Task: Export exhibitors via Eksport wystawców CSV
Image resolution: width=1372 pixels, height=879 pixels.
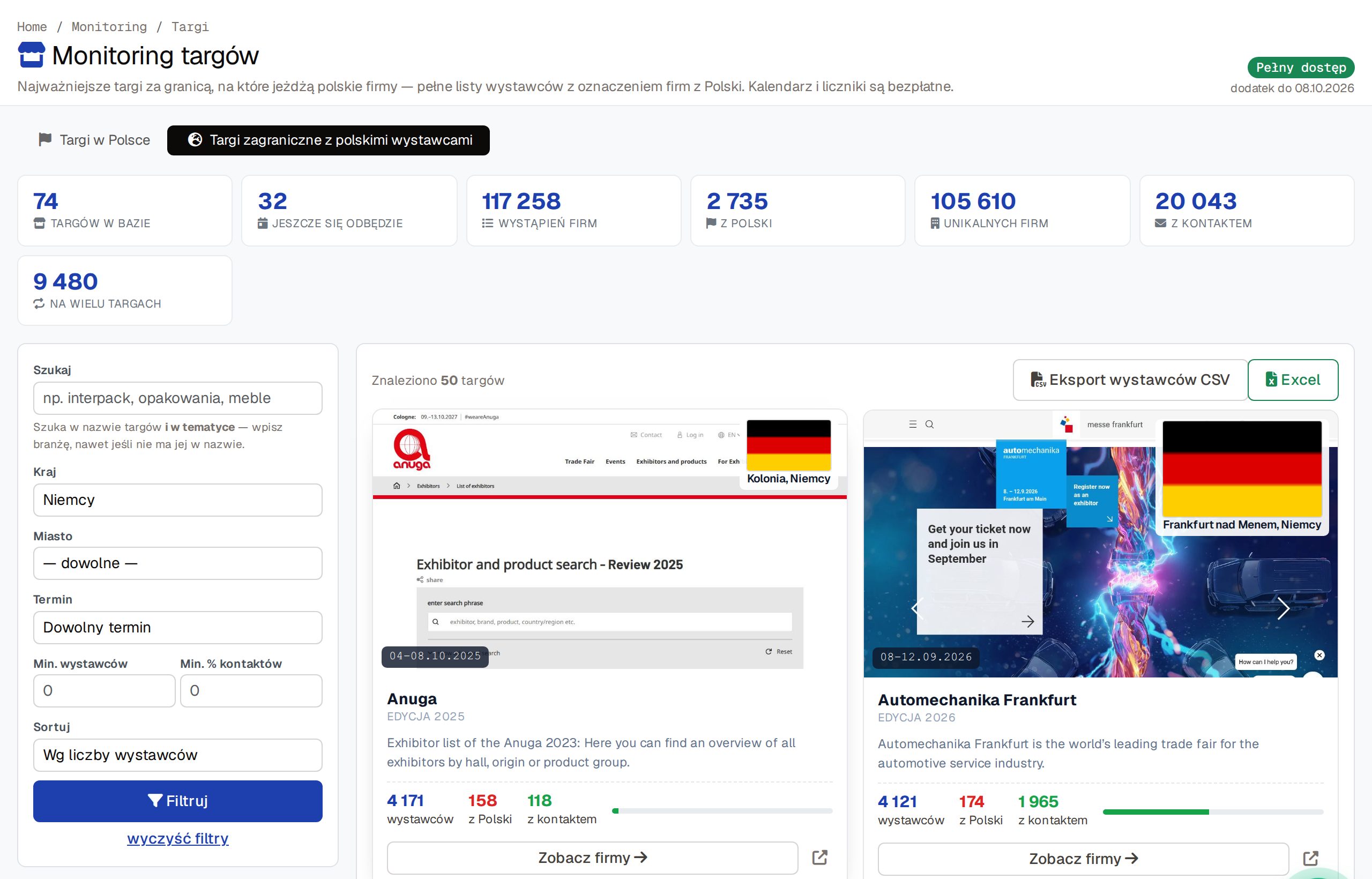Action: pos(1130,379)
